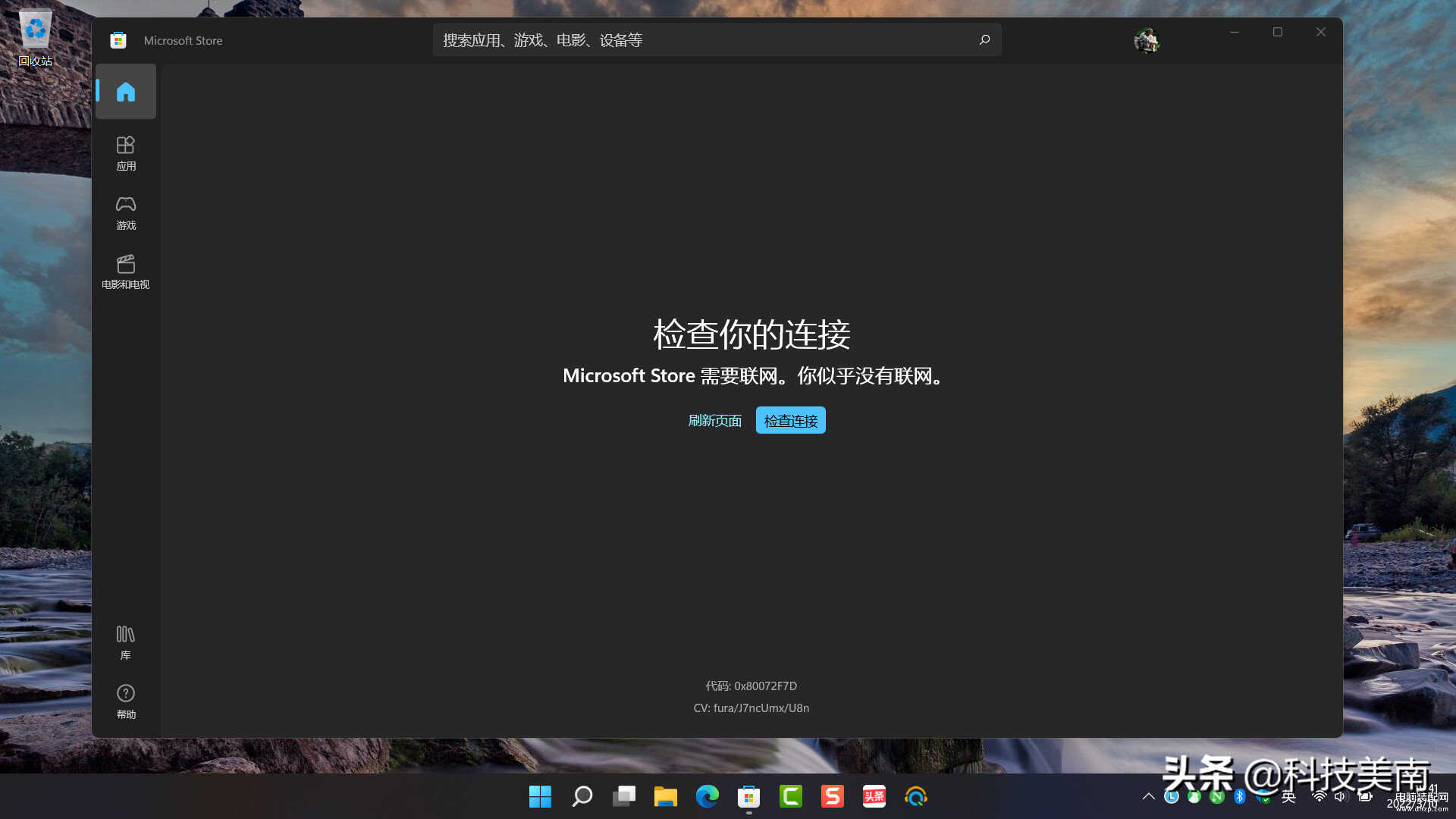Open the Wi-Fi network tray icon
The height and width of the screenshot is (819, 1456).
[1319, 796]
